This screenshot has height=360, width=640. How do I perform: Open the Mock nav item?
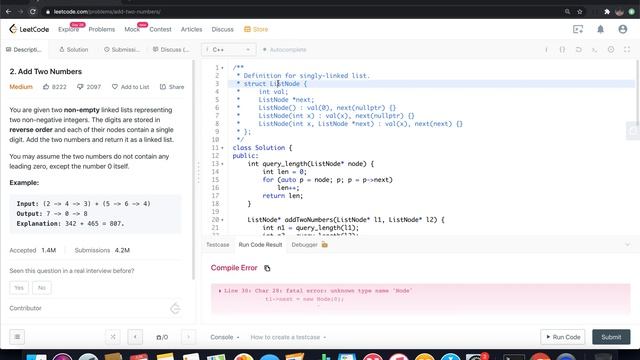pos(132,29)
